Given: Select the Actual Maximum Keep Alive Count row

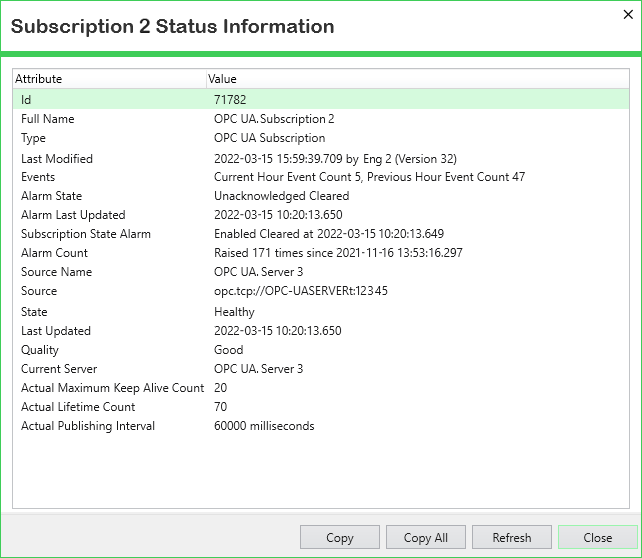Looking at the screenshot, I should [112, 388].
